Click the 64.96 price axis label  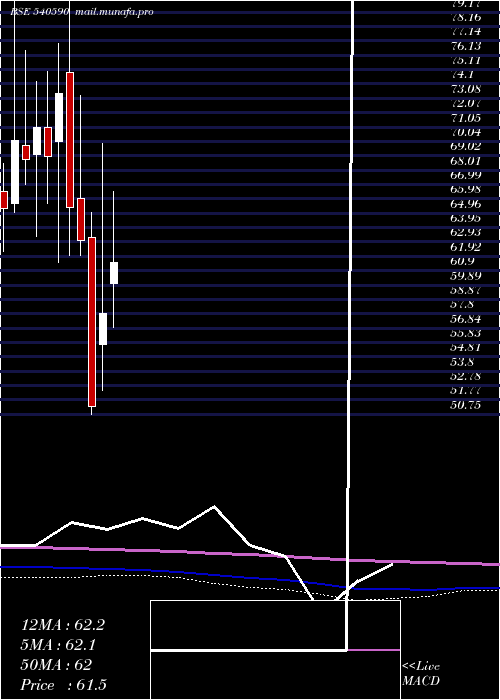466,204
